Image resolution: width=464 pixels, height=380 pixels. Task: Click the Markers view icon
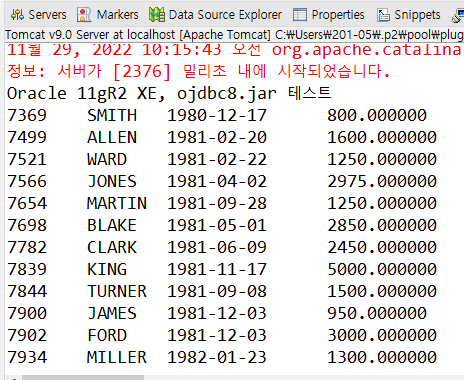pos(84,15)
